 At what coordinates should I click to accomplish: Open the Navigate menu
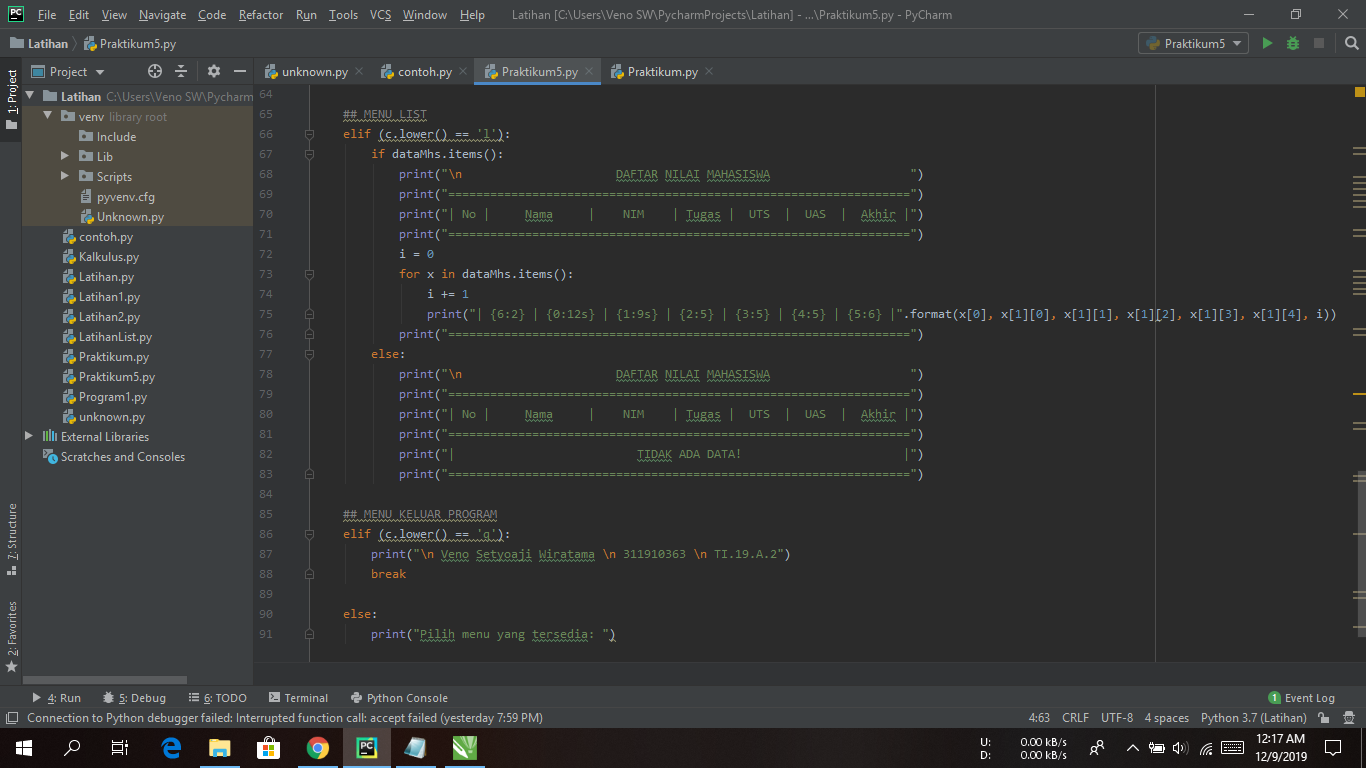tap(162, 15)
